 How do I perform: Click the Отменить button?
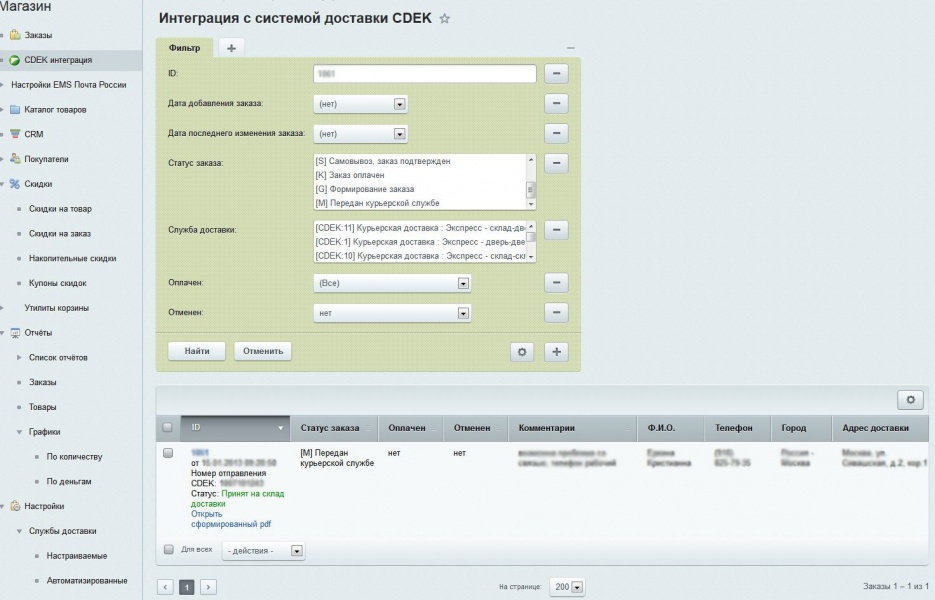[263, 351]
